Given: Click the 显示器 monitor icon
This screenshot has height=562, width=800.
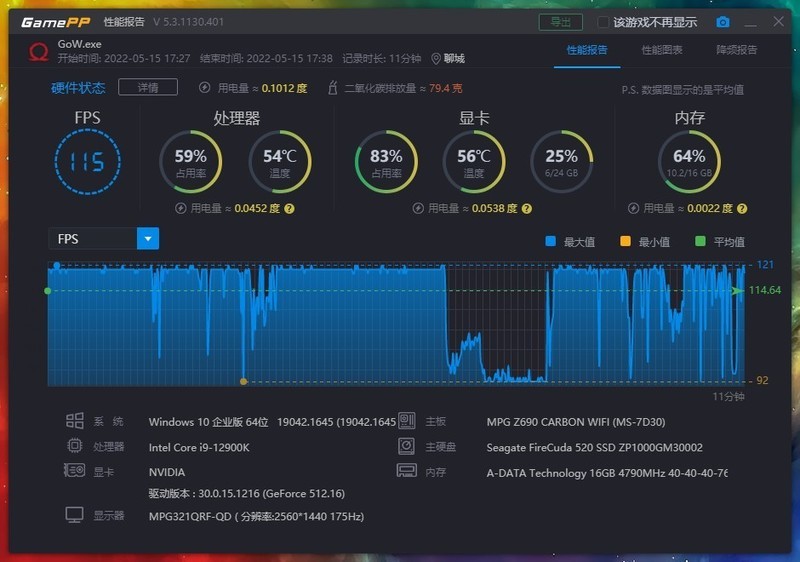Looking at the screenshot, I should (x=74, y=515).
